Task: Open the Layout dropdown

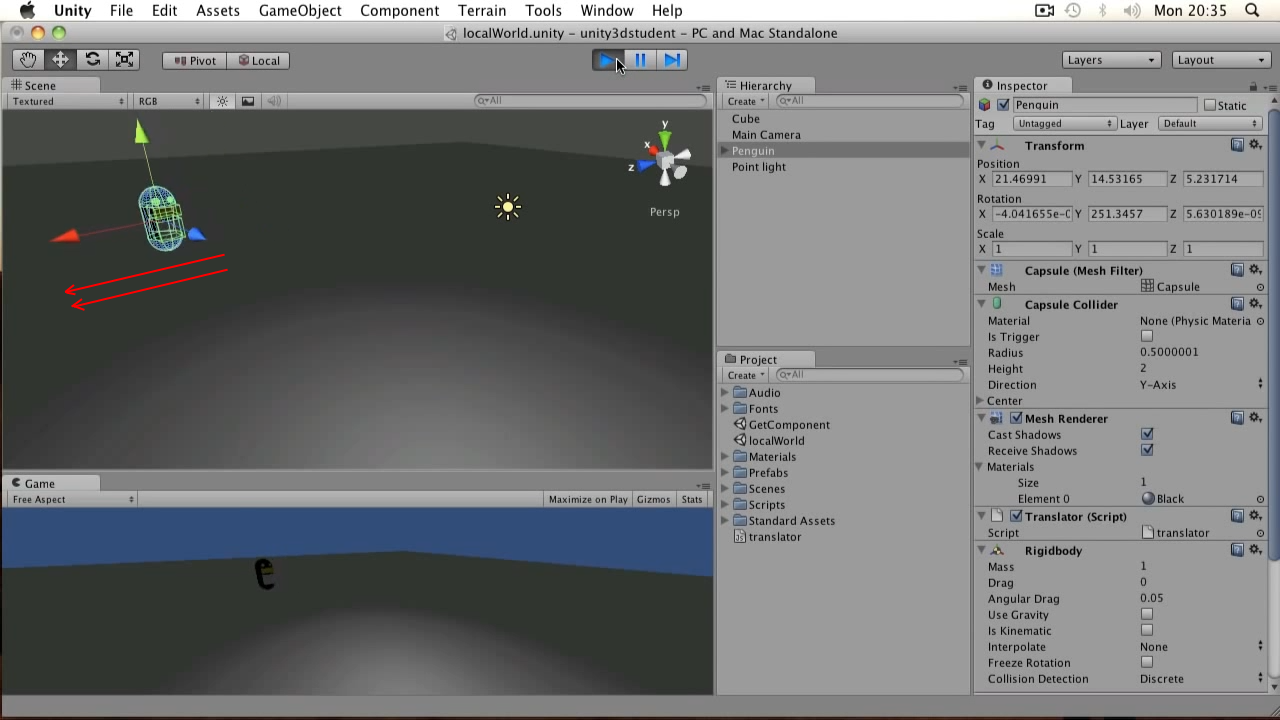Action: [x=1220, y=59]
